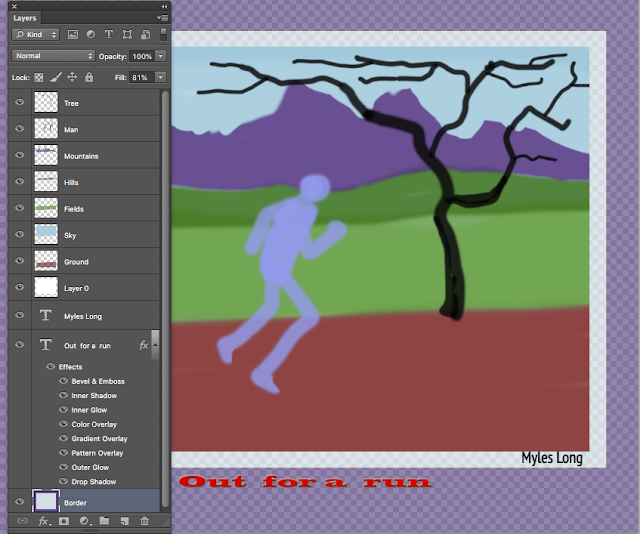Click red Out for a run title on canvas
Viewport: 640px width, 534px height.
click(x=305, y=482)
